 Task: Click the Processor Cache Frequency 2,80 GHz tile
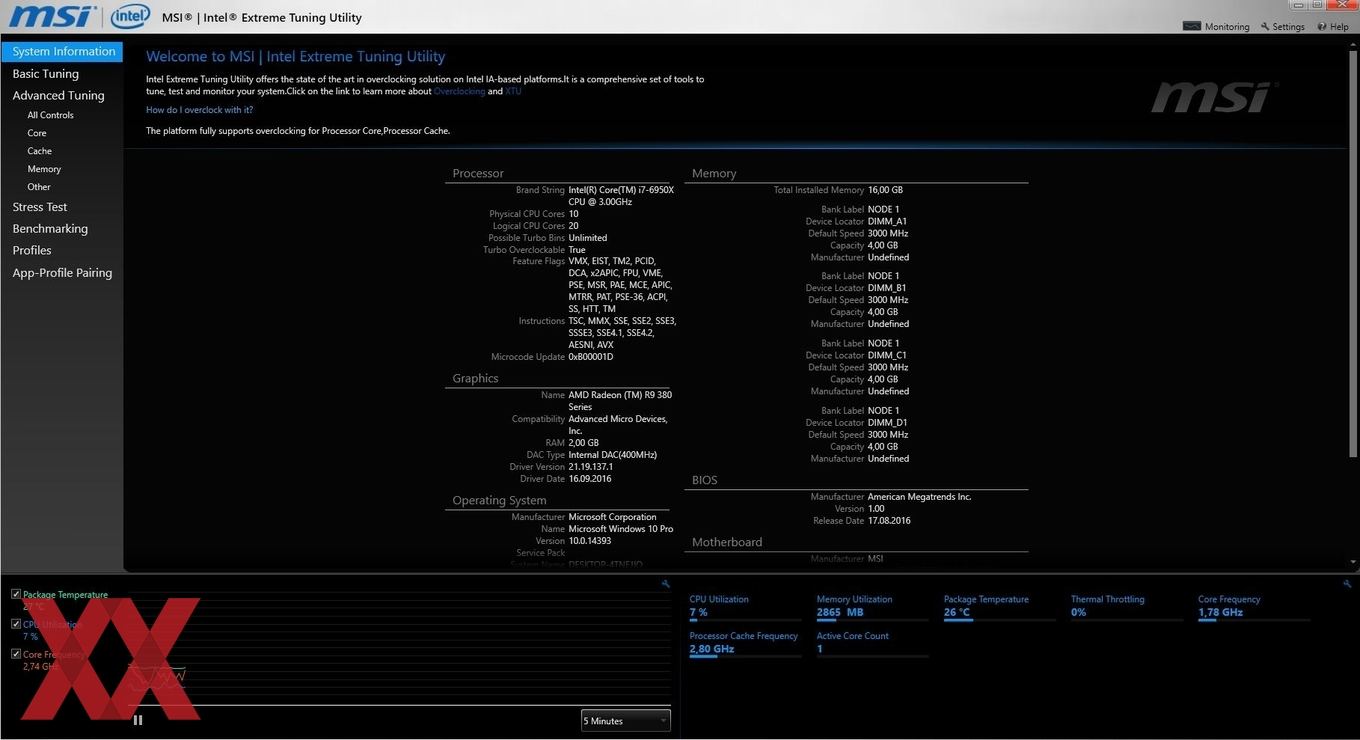coord(745,644)
